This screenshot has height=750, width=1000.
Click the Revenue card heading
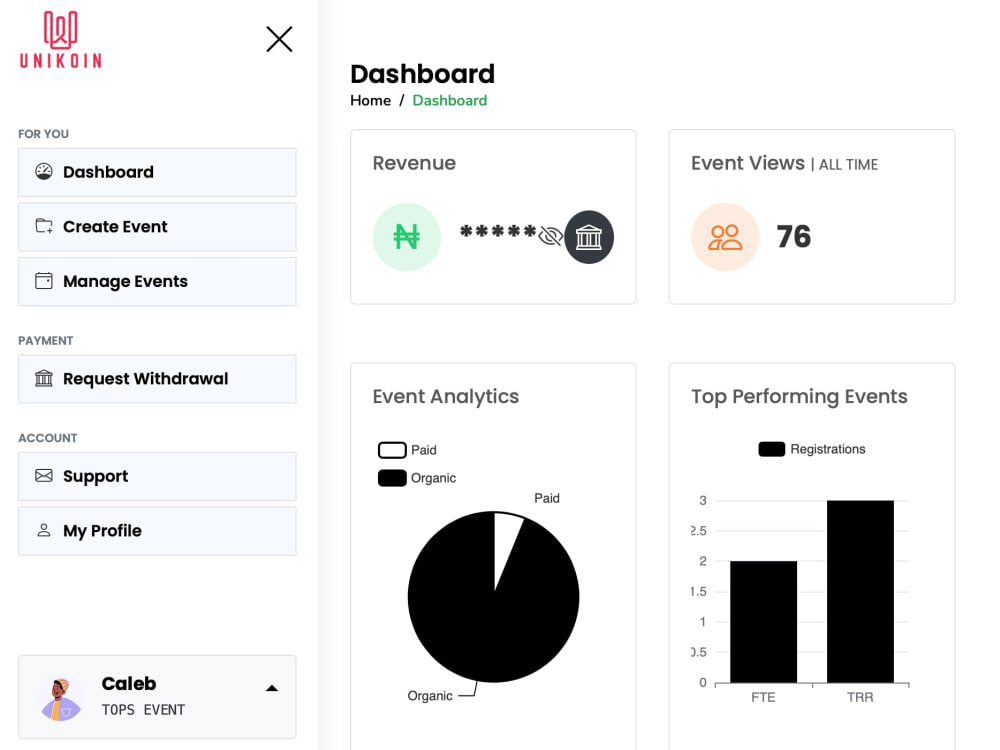point(415,163)
